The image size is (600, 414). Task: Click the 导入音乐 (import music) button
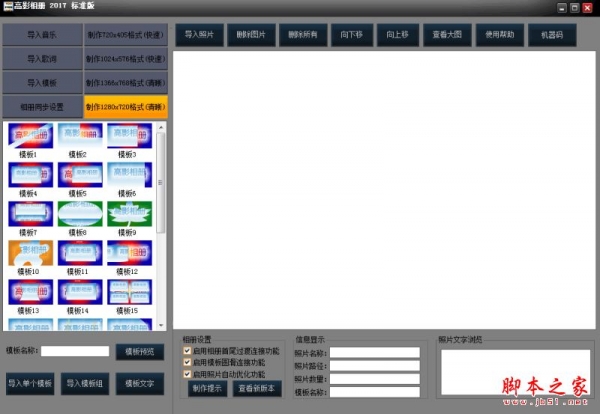point(42,35)
